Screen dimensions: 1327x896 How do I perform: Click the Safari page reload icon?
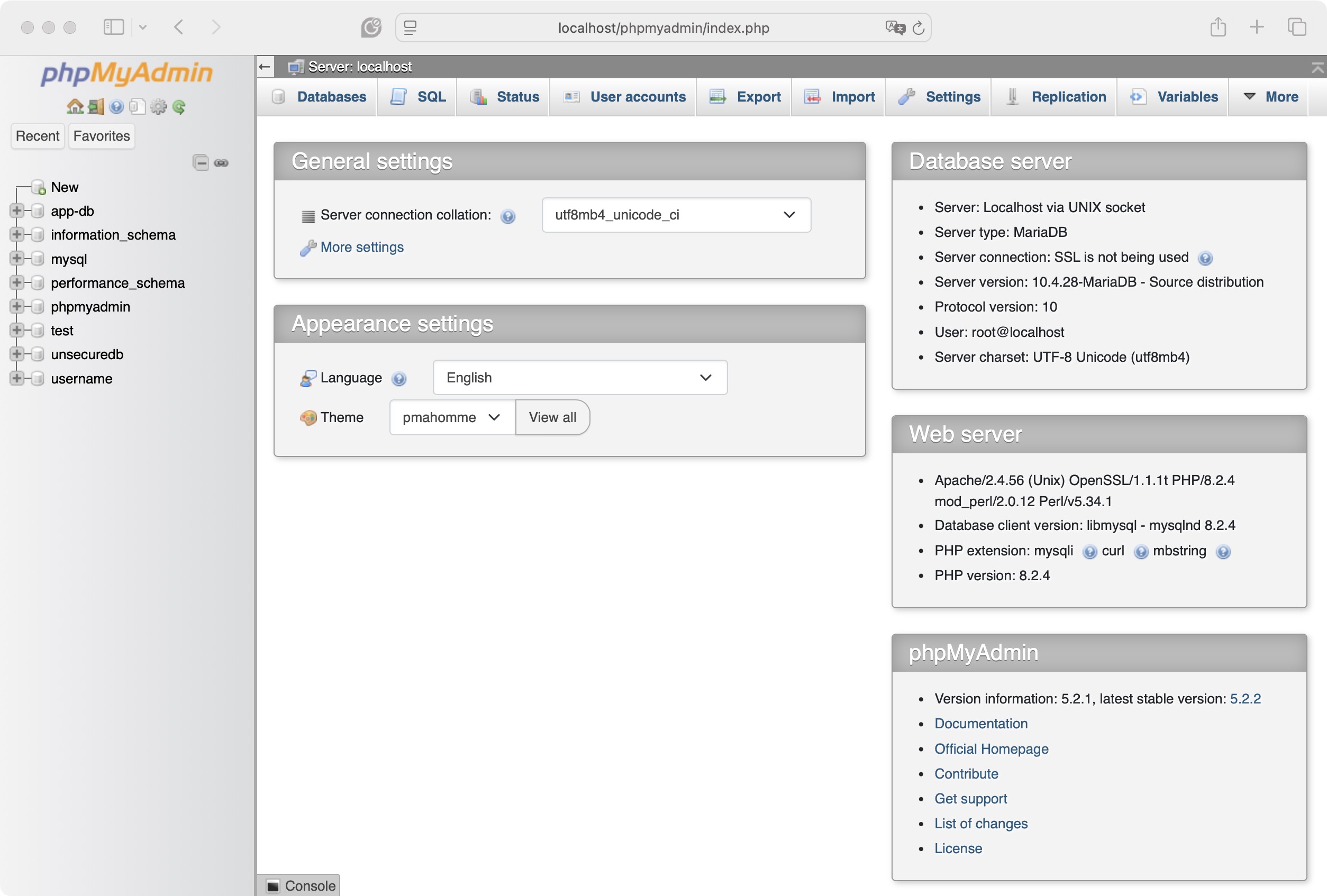(x=918, y=28)
